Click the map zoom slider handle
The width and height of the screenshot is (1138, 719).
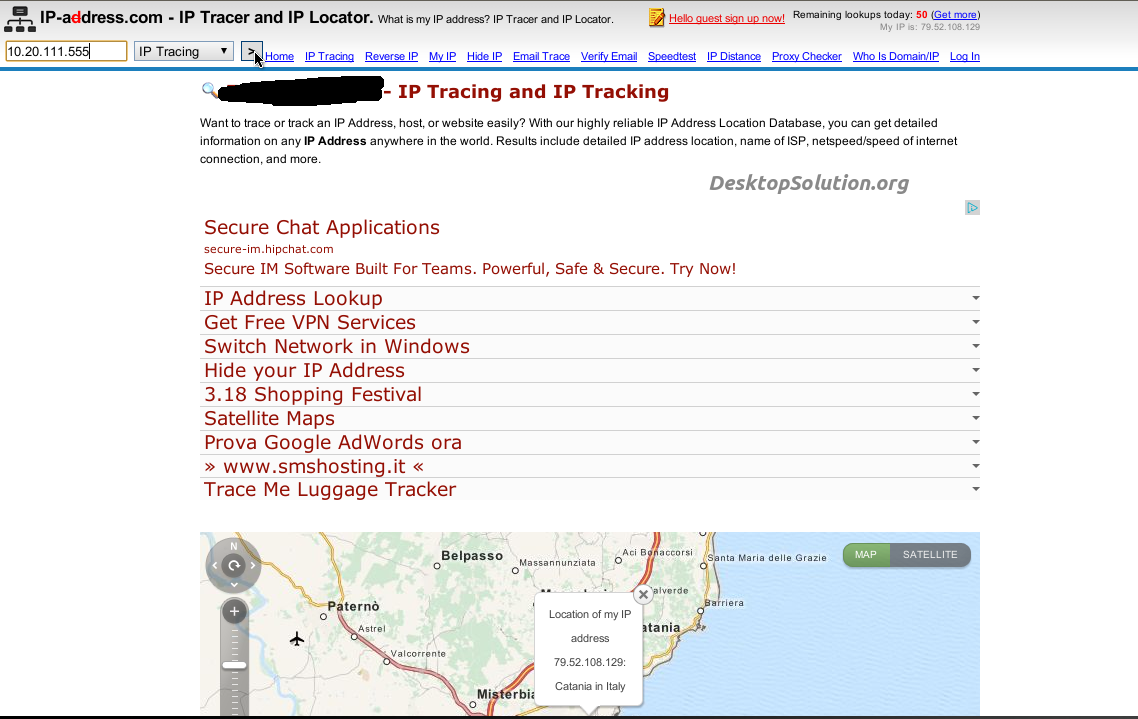click(234, 664)
